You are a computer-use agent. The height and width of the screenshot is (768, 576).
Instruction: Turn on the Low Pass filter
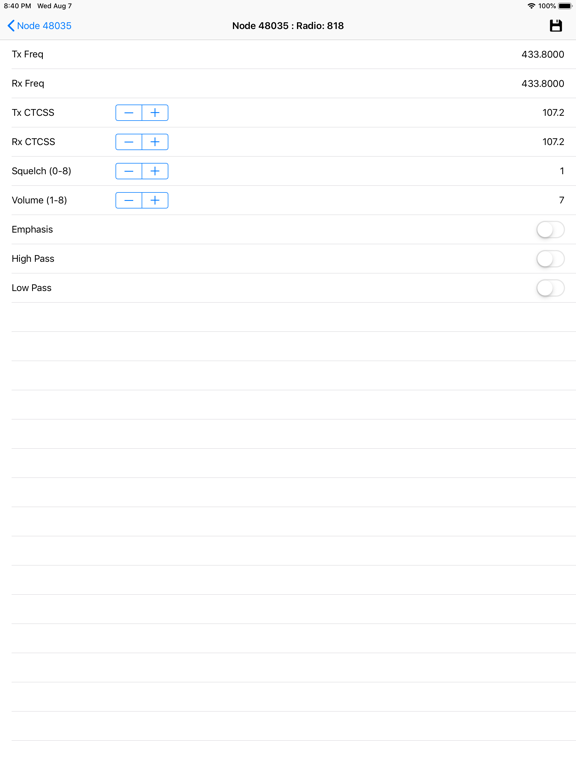click(550, 288)
